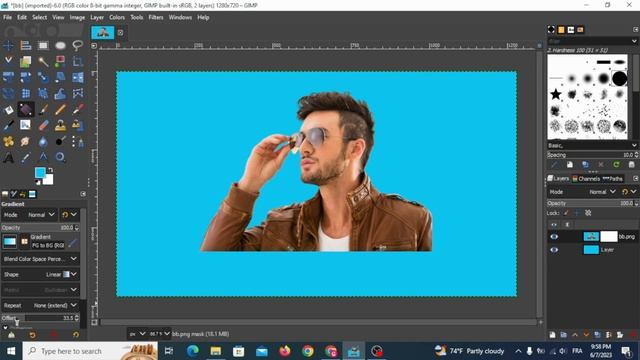
Task: Select the Cage Transform tool
Action: (x=78, y=93)
